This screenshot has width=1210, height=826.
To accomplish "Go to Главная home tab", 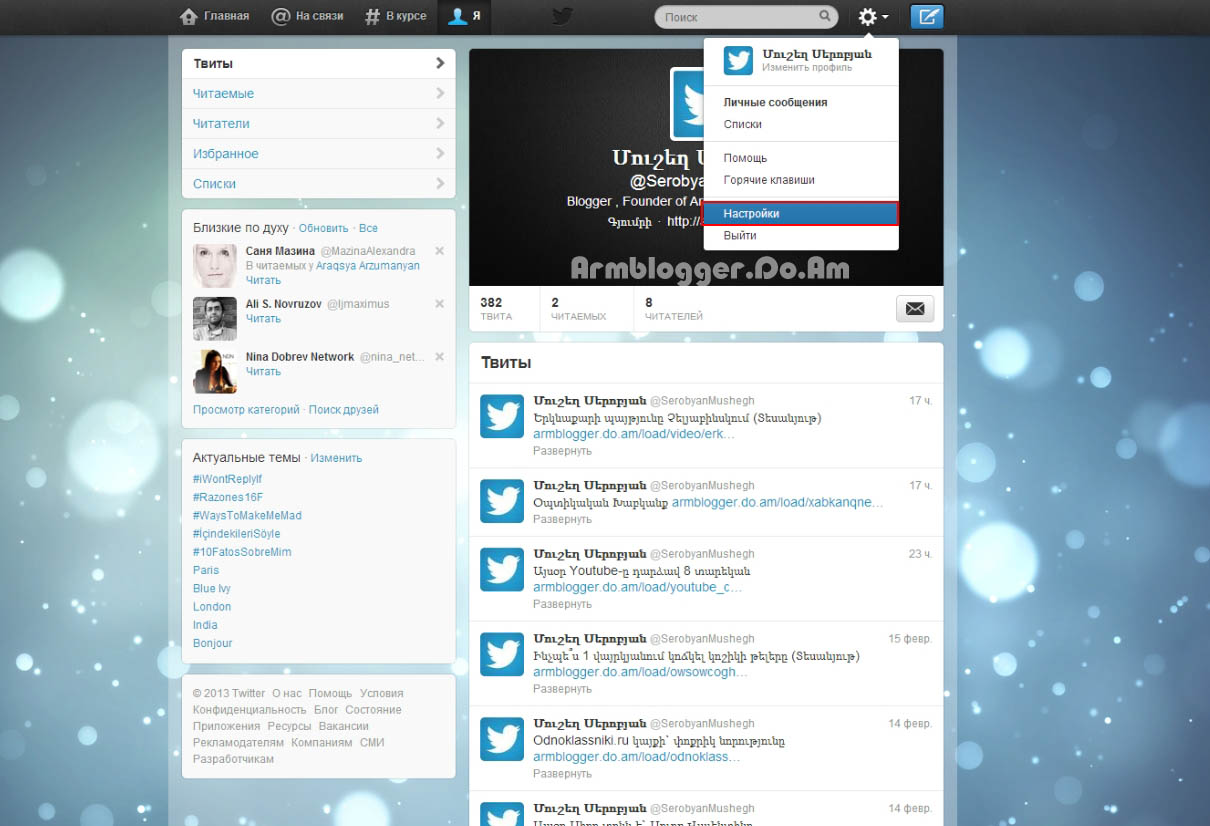I will coord(214,16).
